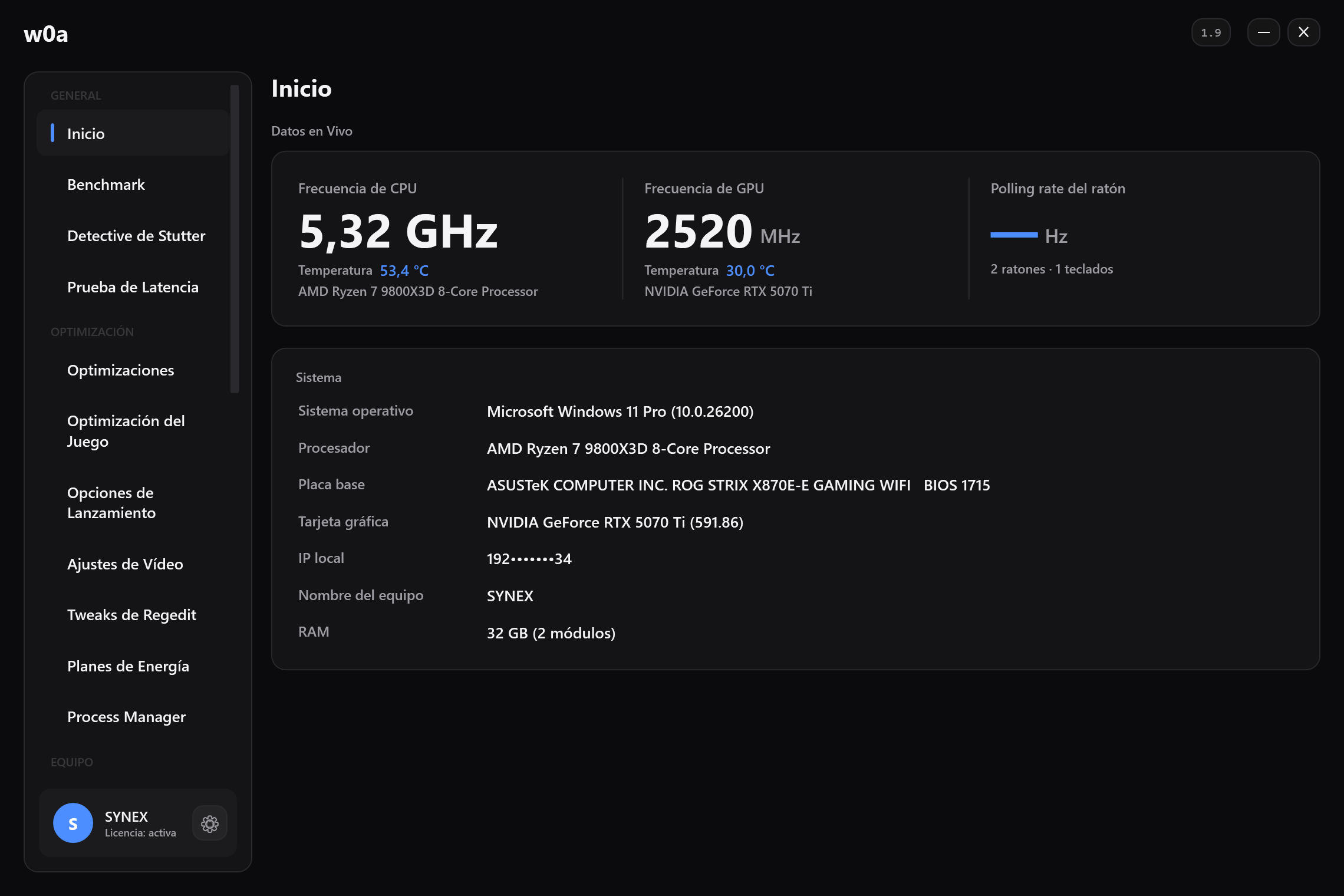This screenshot has width=1344, height=896.
Task: Select the Inicio menu item
Action: click(133, 133)
